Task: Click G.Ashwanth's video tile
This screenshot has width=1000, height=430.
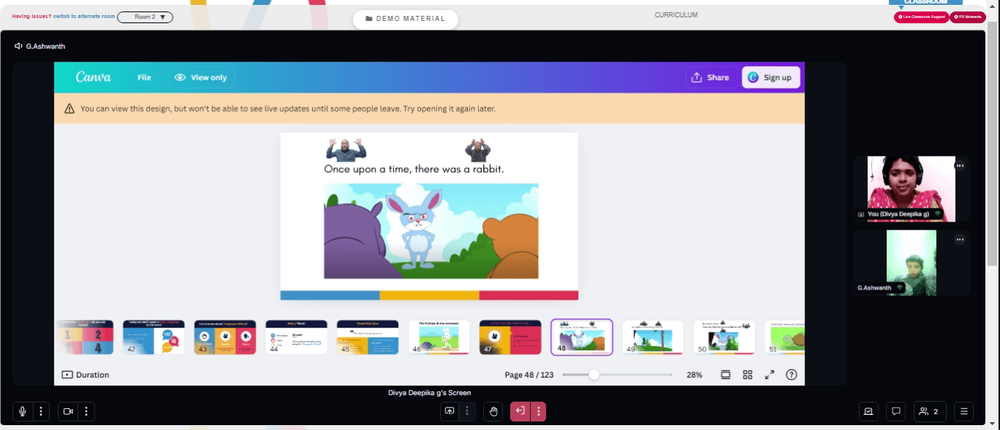Action: 911,263
